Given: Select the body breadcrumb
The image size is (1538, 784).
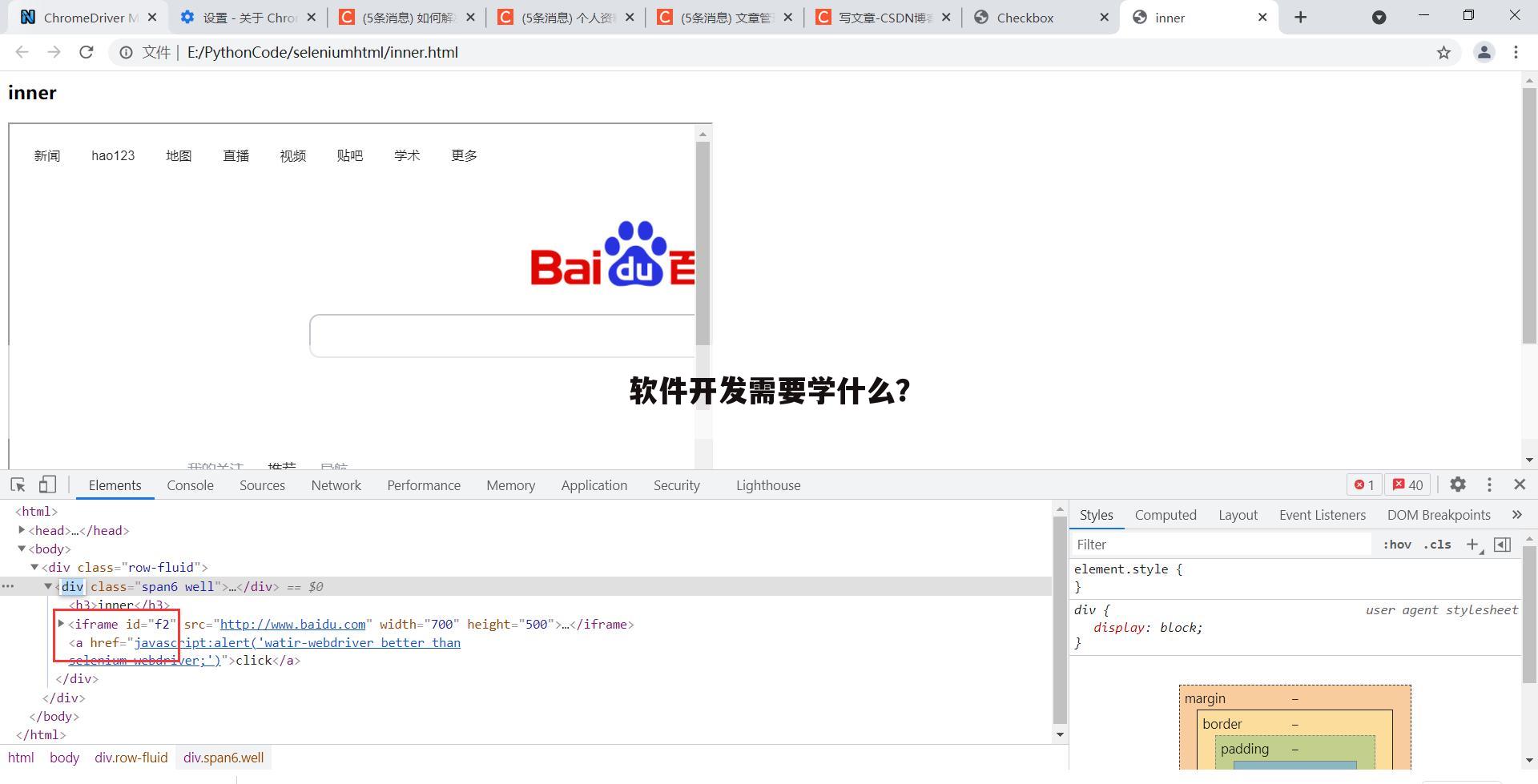Looking at the screenshot, I should coord(64,758).
